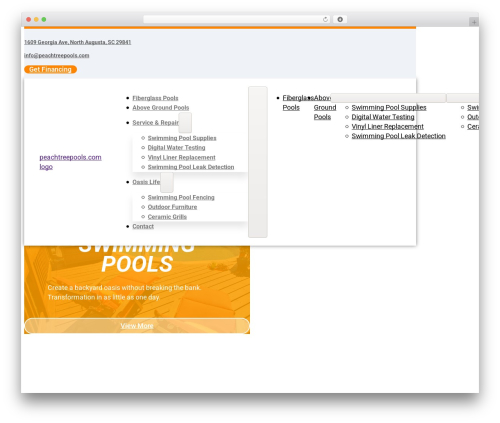
Task: Click Vinyl Liner Replacement in the right navigation
Action: [387, 127]
